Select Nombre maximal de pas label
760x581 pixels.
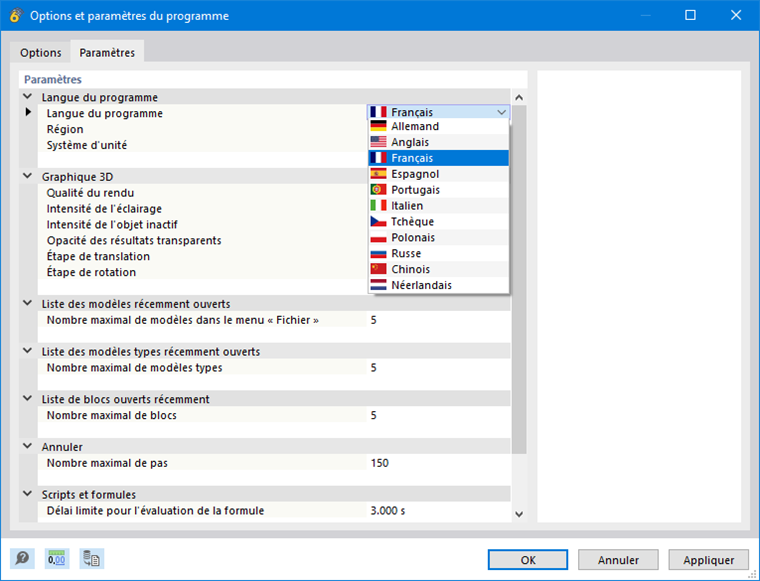pos(107,463)
